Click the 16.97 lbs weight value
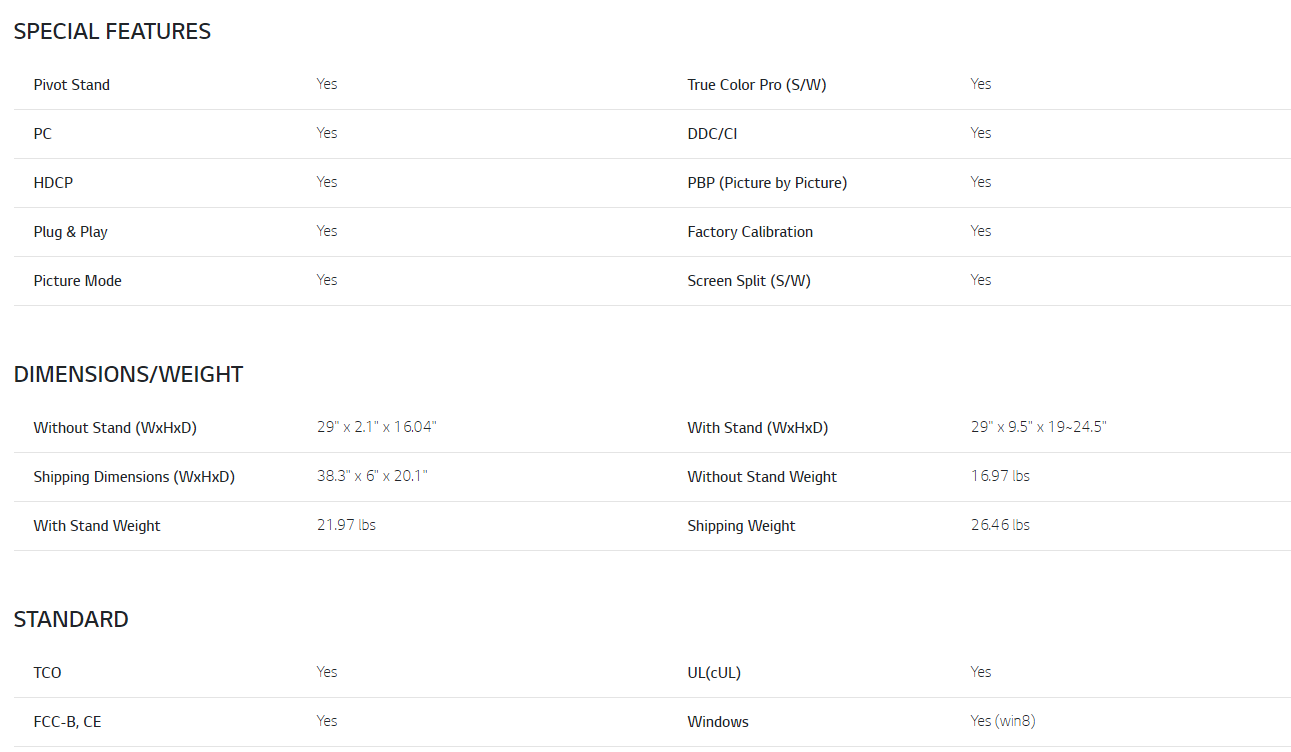The image size is (1291, 752). (999, 476)
